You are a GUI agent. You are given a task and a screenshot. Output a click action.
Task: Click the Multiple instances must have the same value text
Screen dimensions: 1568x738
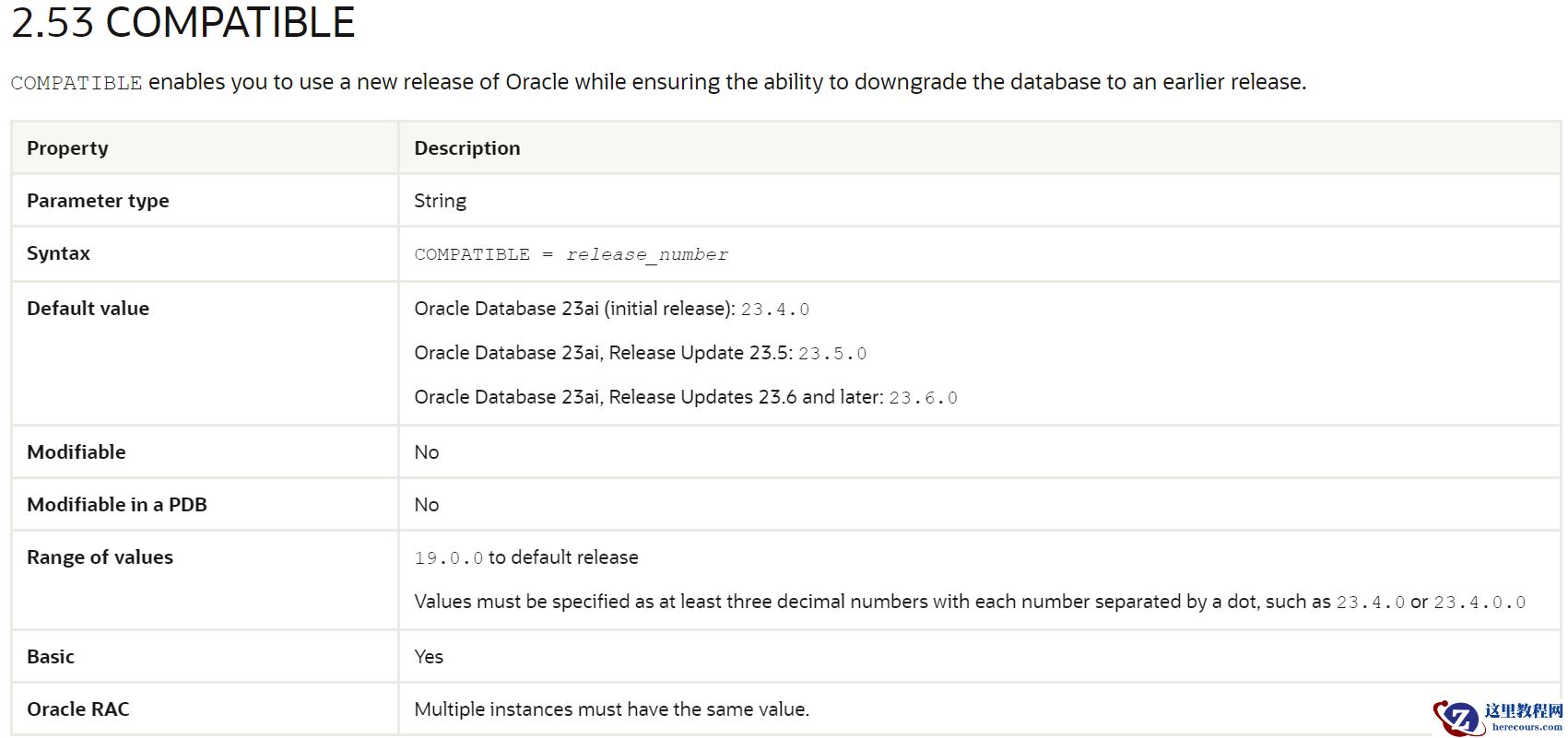(x=611, y=709)
